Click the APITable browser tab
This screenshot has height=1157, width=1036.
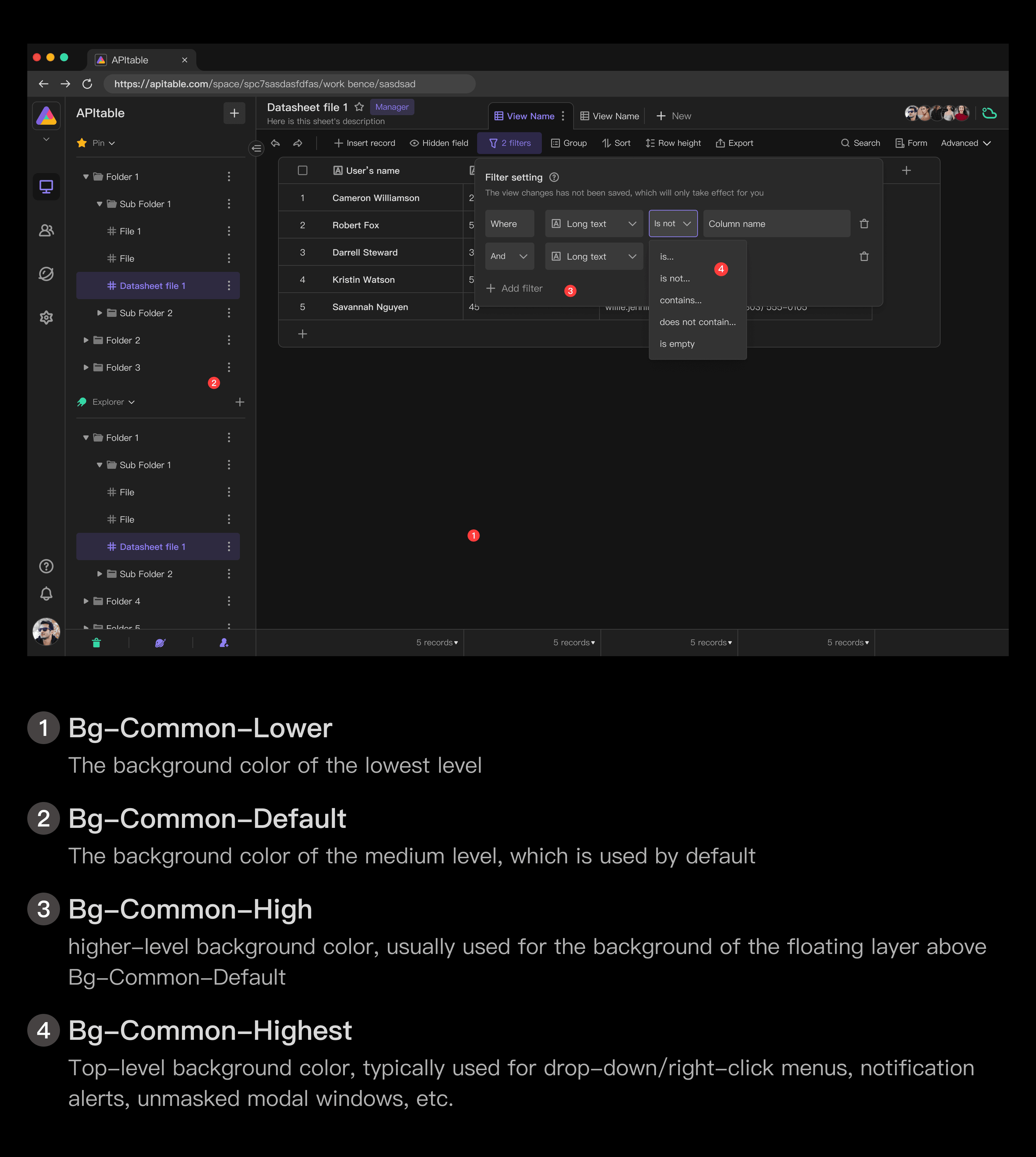141,60
